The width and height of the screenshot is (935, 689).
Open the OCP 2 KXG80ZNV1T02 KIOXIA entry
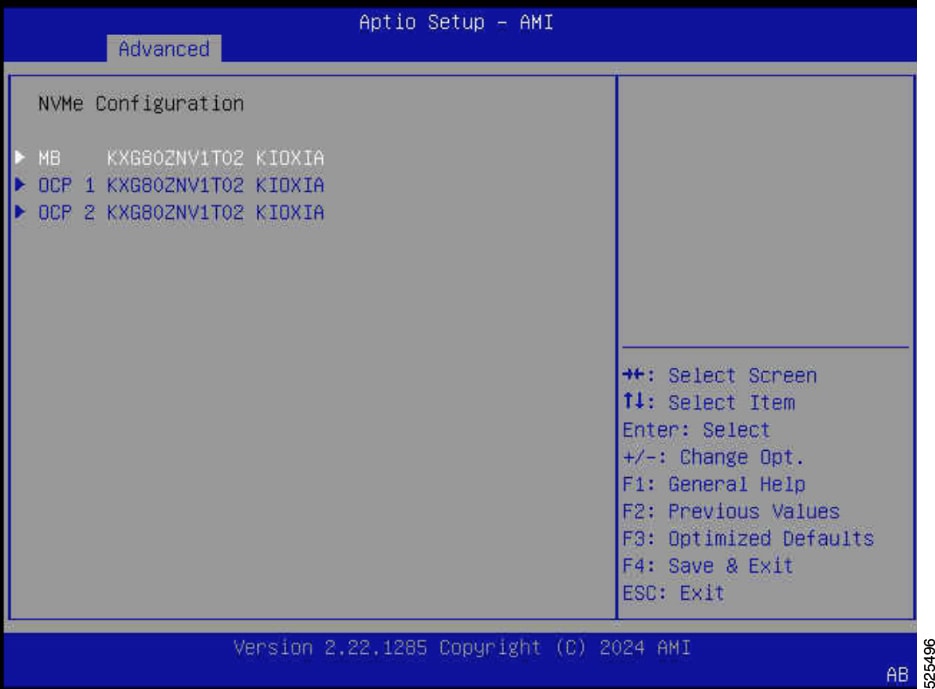(181, 212)
